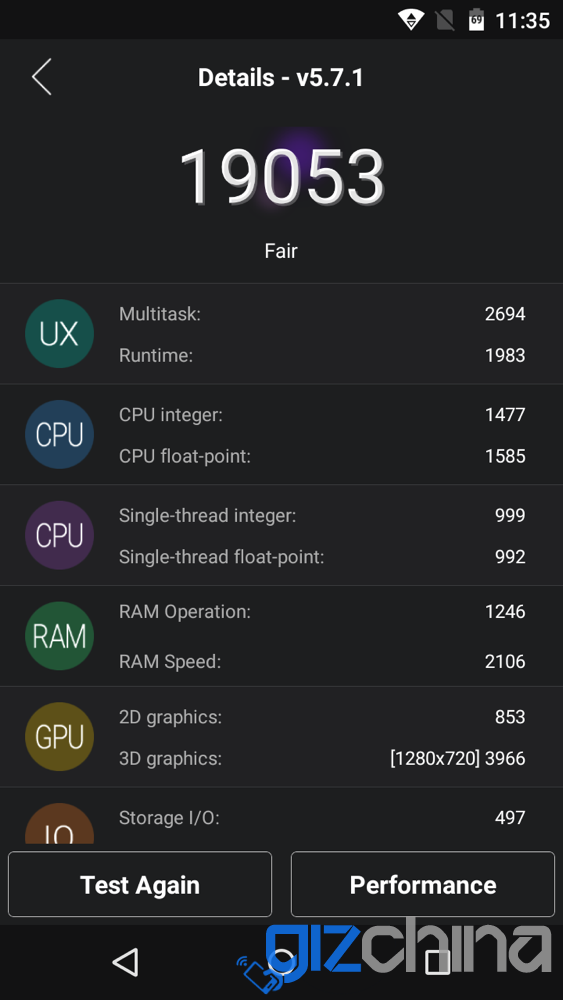Select the Storage I/O score row
563x1000 pixels.
(x=322, y=818)
